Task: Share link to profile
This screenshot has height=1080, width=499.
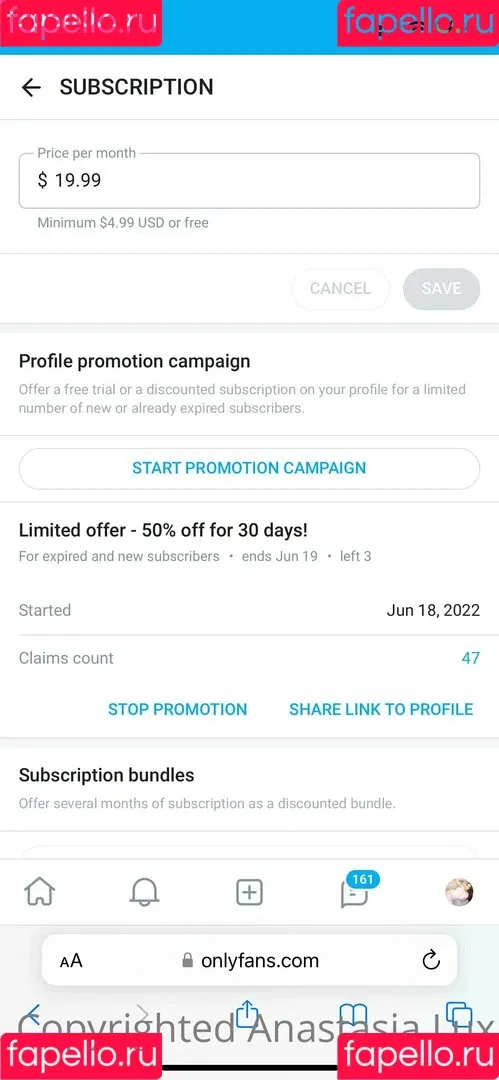Action: [381, 709]
